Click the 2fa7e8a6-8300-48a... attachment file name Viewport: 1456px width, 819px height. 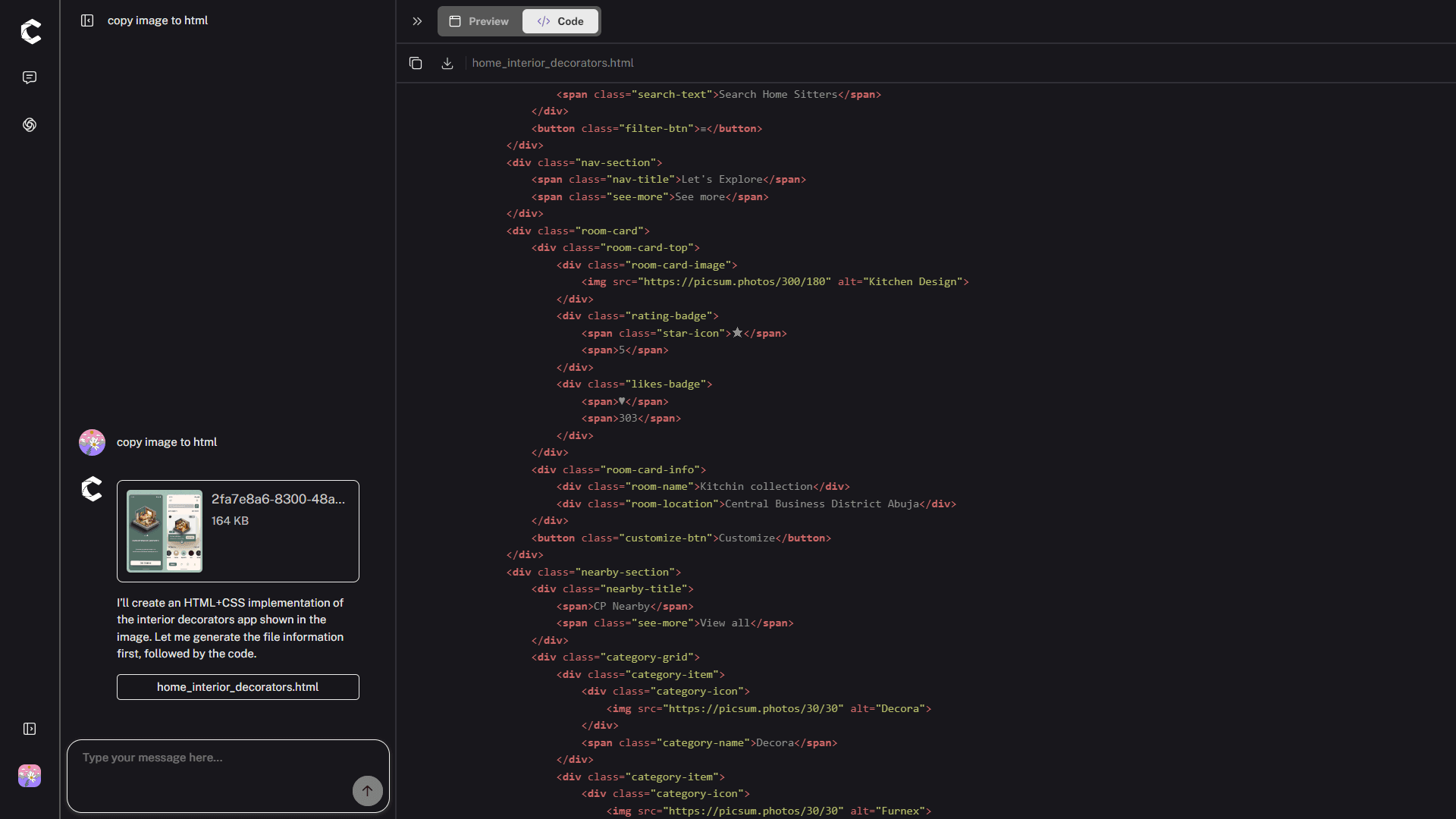[x=278, y=499]
